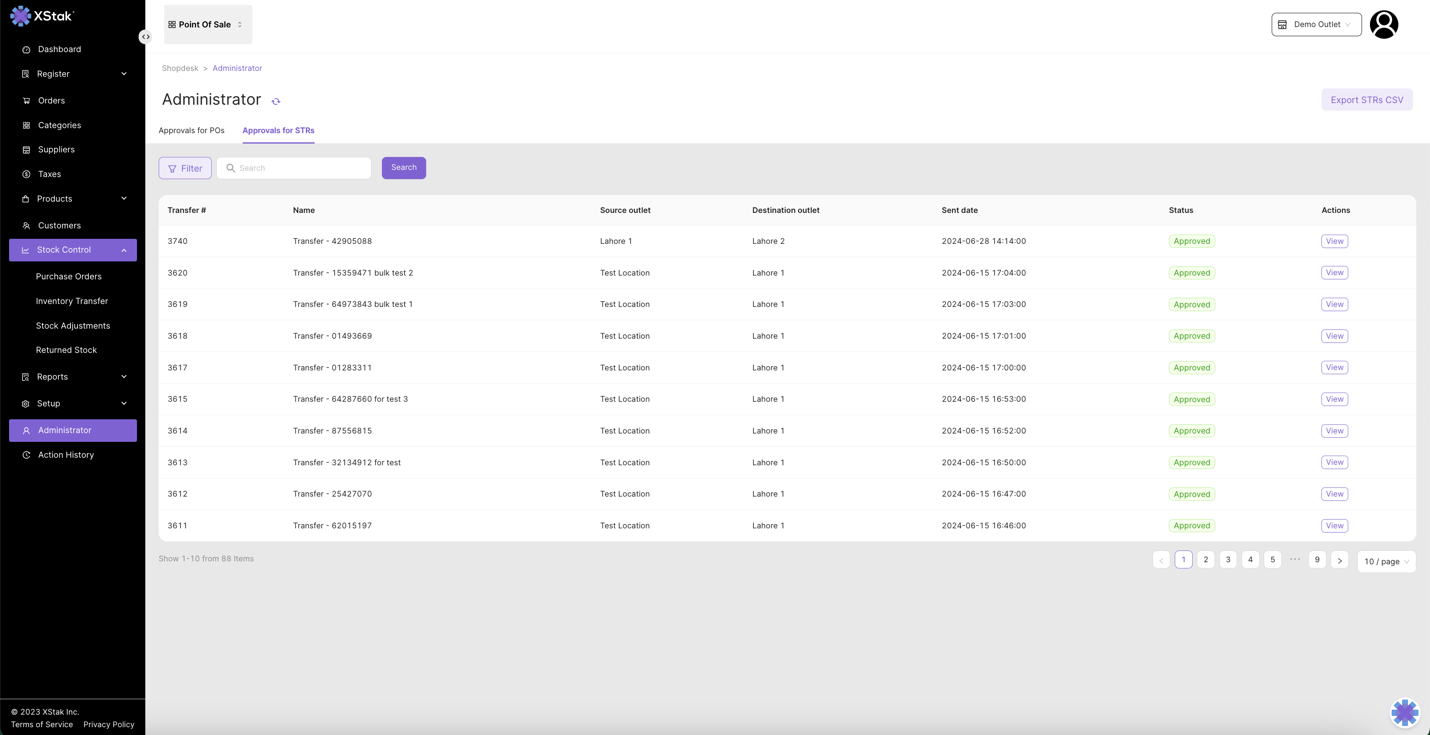Open the 10 / page size dropdown
Screen dimensions: 1430x735
pyautogui.click(x=1386, y=561)
